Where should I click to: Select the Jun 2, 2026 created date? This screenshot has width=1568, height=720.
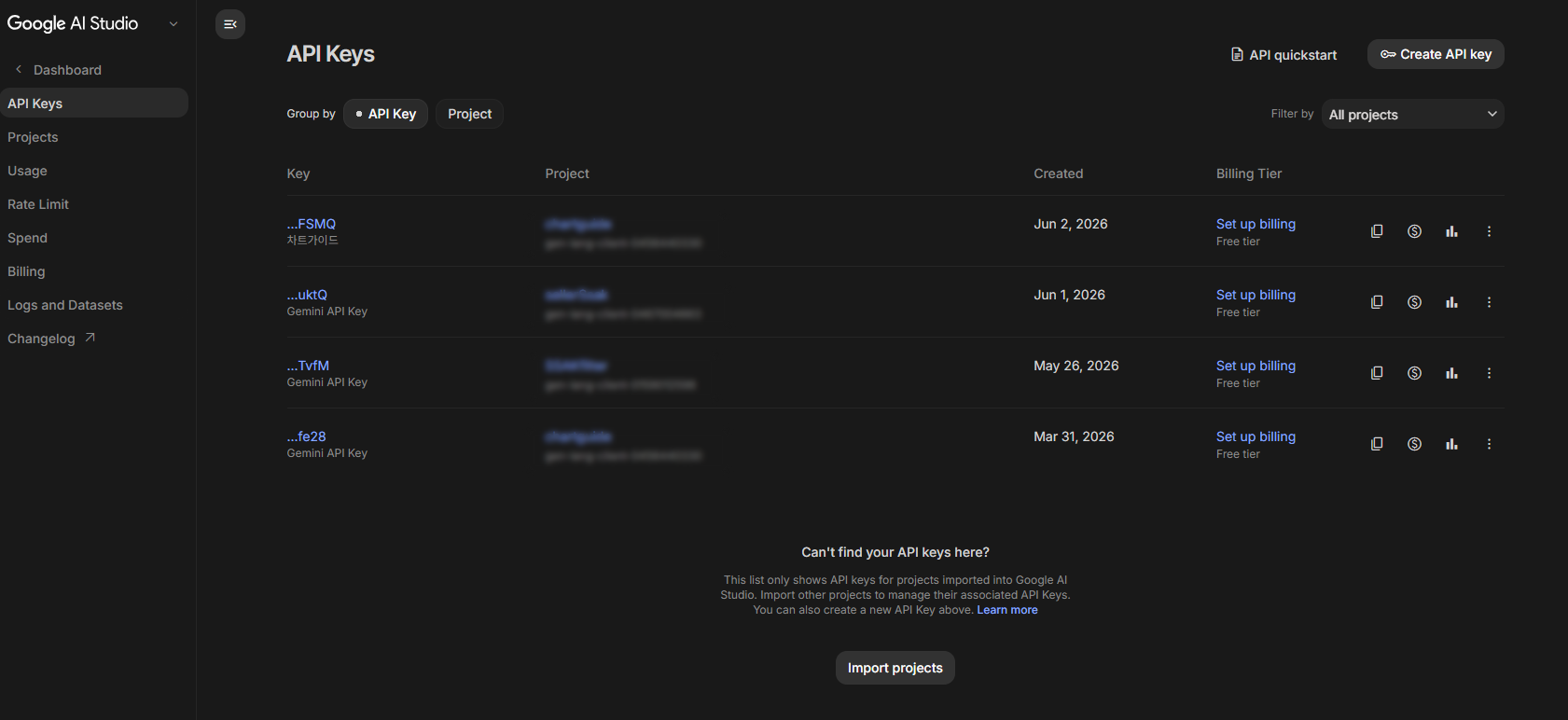click(1071, 224)
